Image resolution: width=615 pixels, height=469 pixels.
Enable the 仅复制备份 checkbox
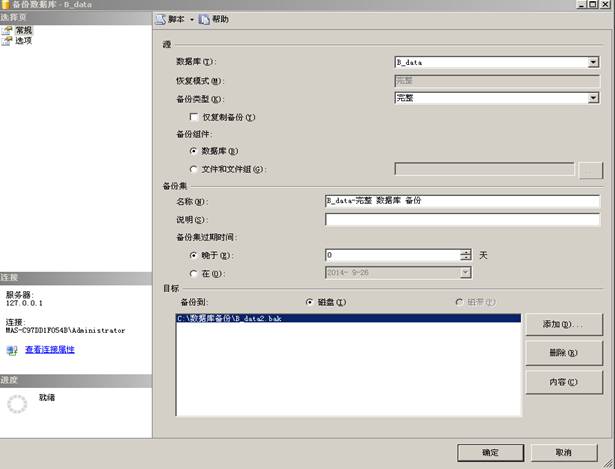(193, 117)
